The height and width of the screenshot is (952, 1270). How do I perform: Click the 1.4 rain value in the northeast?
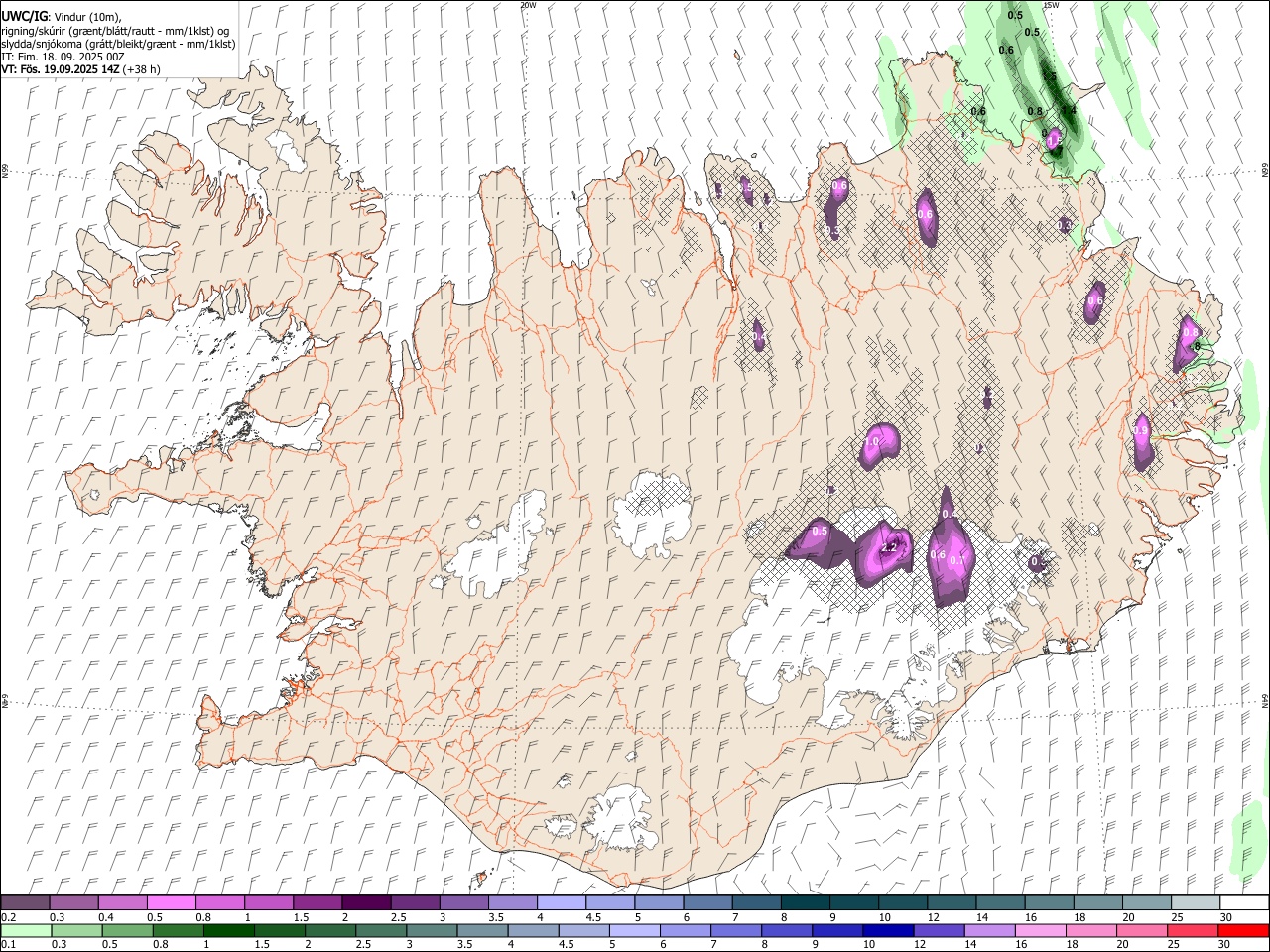(x=1069, y=111)
